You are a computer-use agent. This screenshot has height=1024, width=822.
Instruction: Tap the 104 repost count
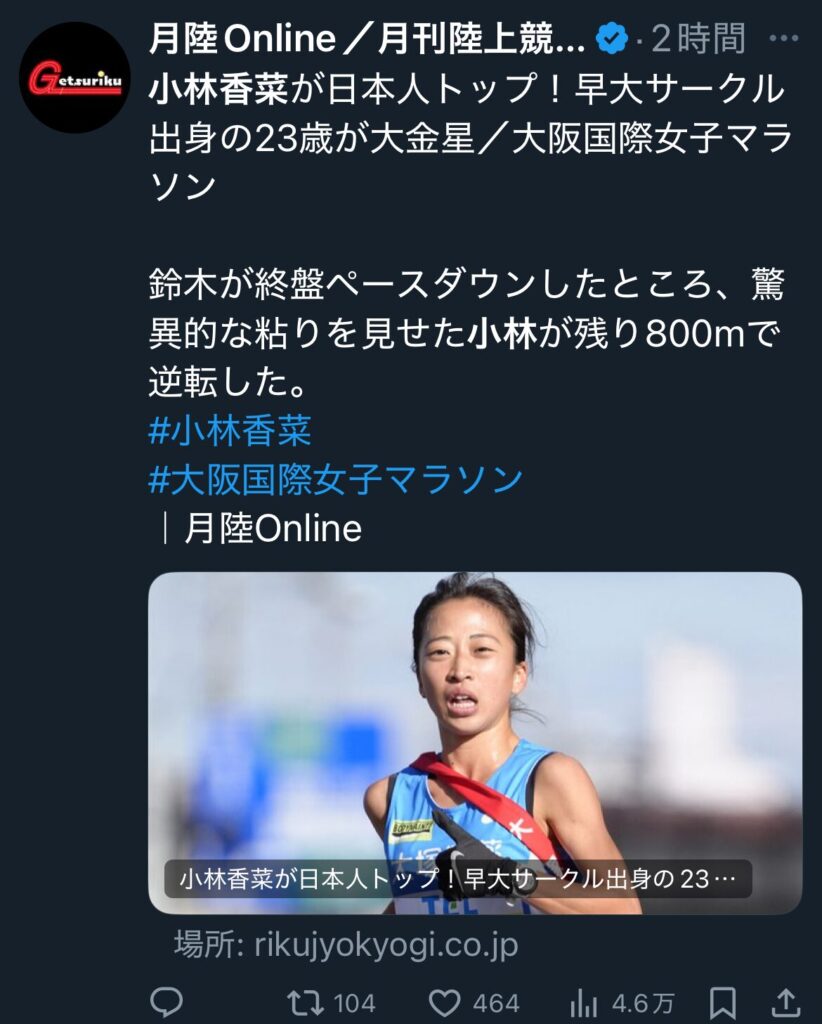tap(355, 1003)
